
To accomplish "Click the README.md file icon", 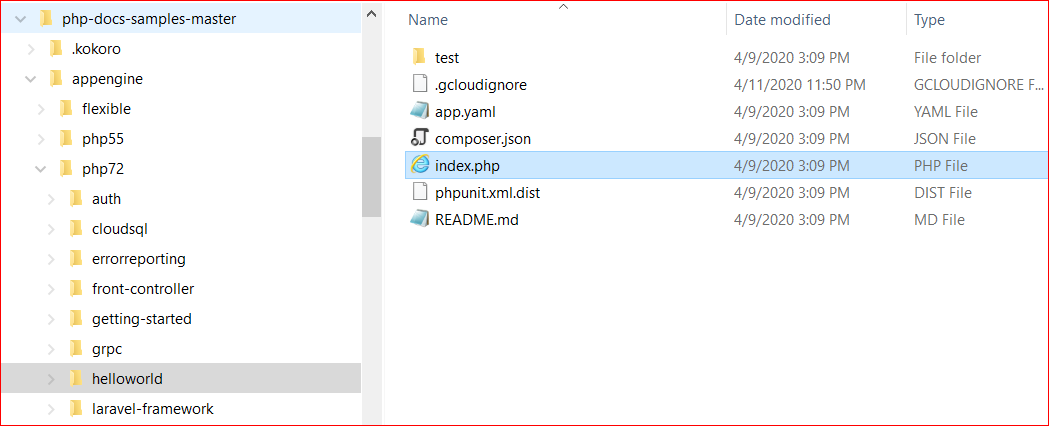I will click(x=420, y=219).
